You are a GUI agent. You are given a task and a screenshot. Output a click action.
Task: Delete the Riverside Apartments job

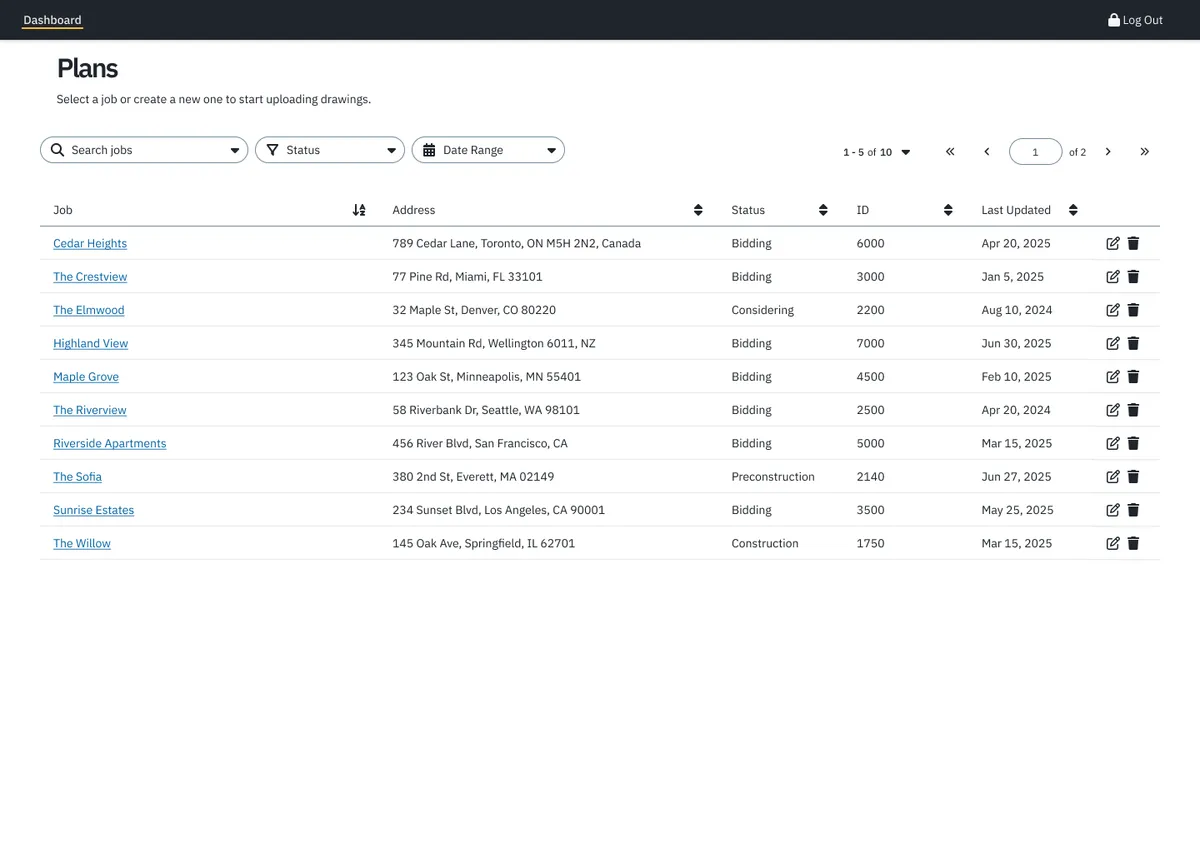click(1133, 443)
